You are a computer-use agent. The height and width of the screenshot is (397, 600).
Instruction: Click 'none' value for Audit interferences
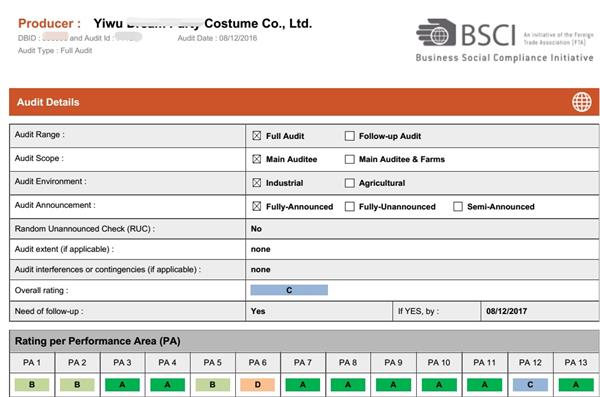(x=261, y=270)
